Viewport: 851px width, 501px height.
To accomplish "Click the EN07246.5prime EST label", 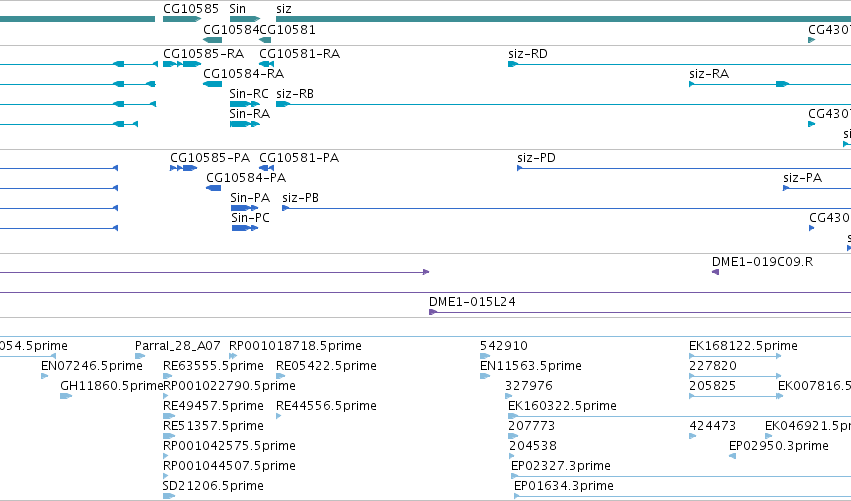I will click(92, 366).
